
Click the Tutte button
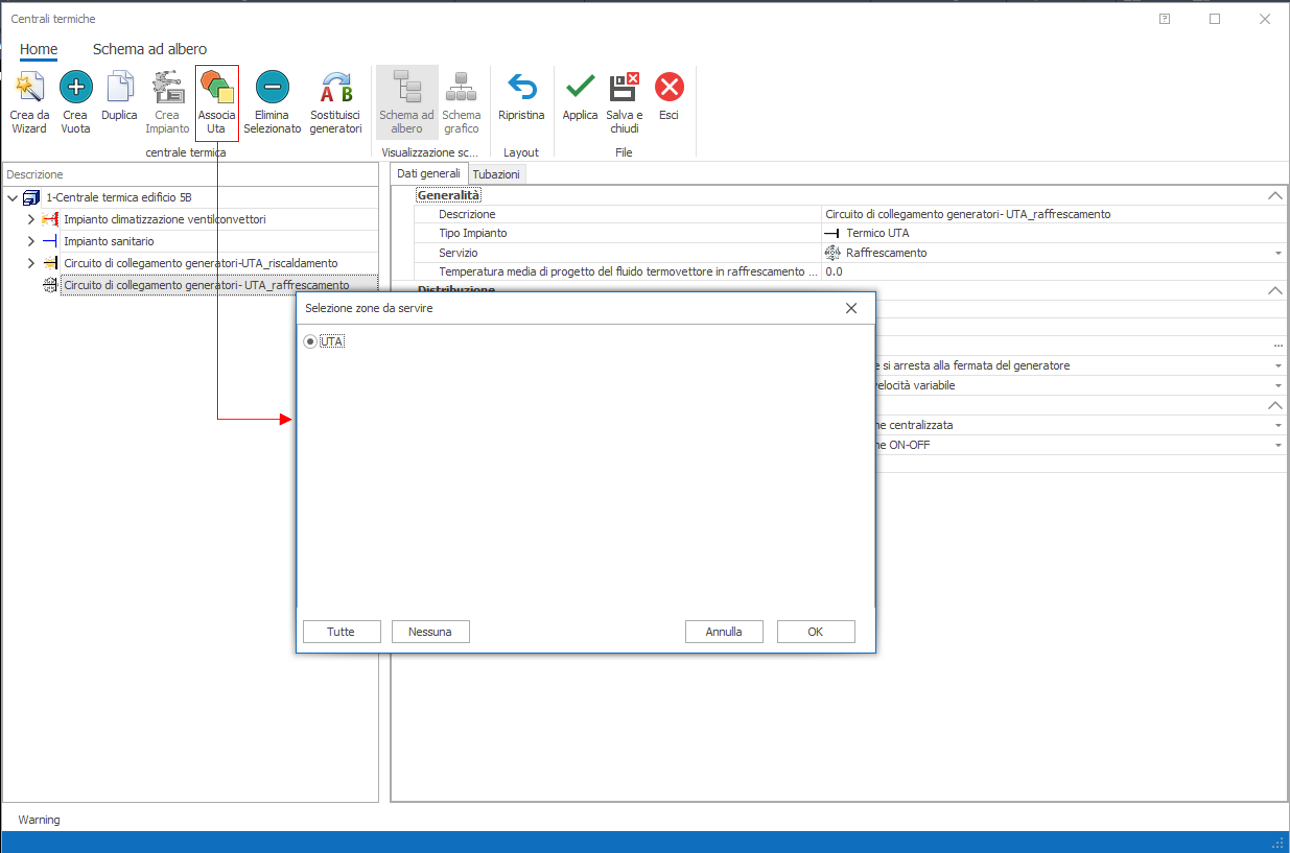point(341,632)
